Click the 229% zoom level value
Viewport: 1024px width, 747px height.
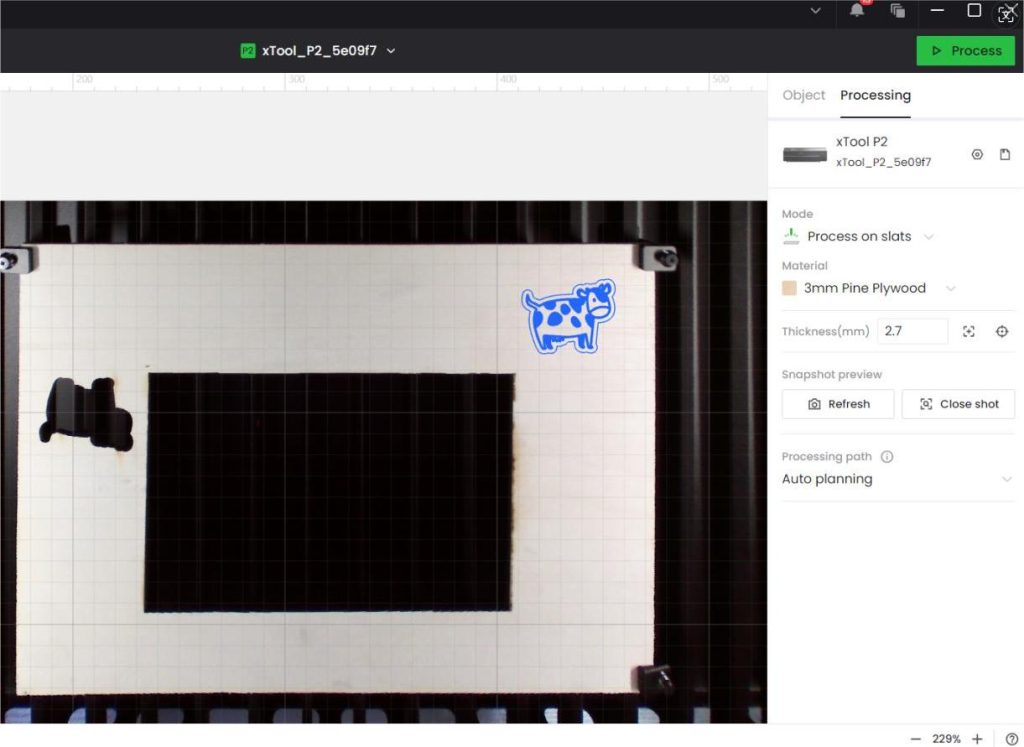pos(946,739)
